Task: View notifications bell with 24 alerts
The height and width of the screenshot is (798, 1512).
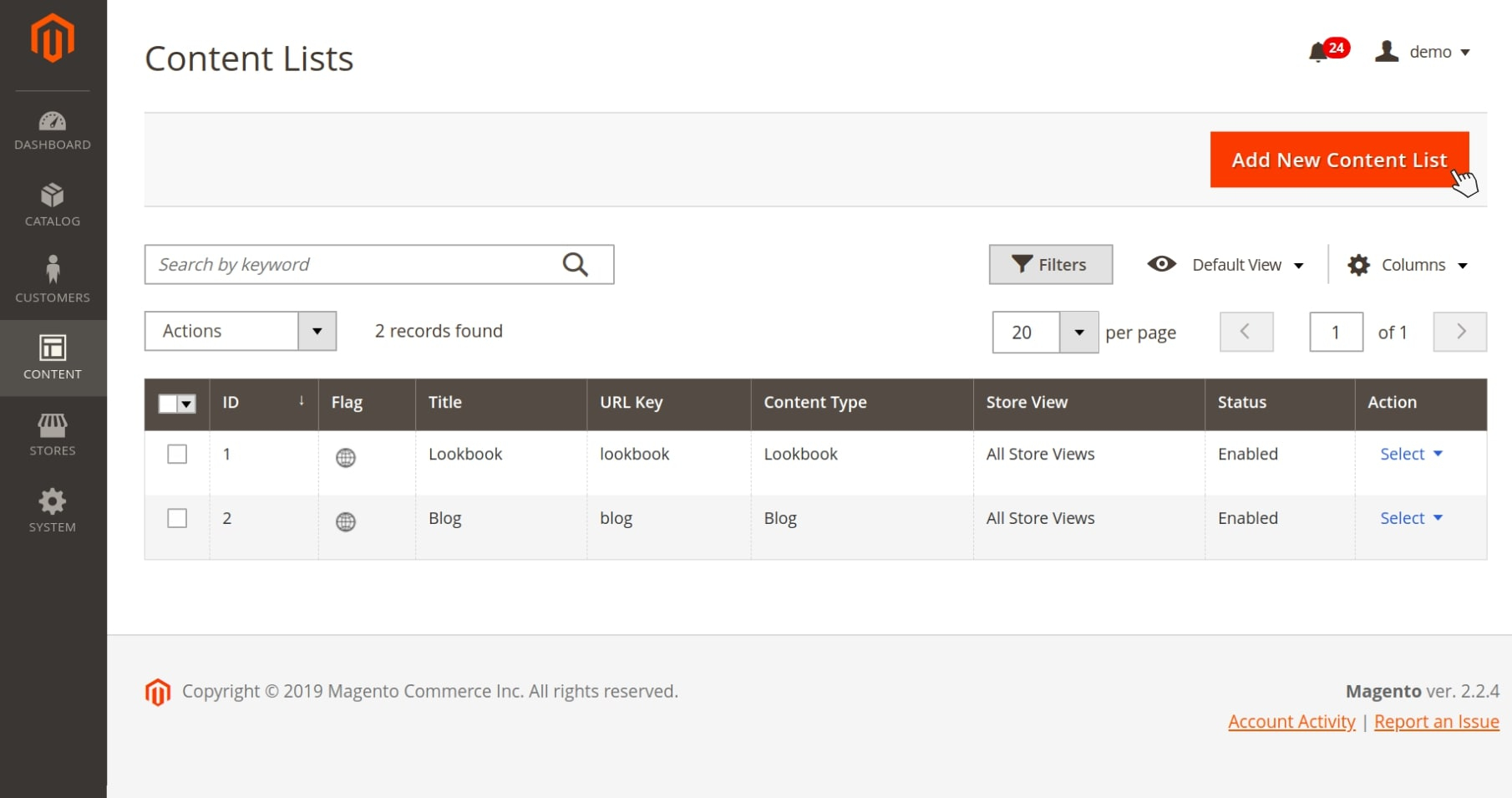Action: pyautogui.click(x=1319, y=53)
